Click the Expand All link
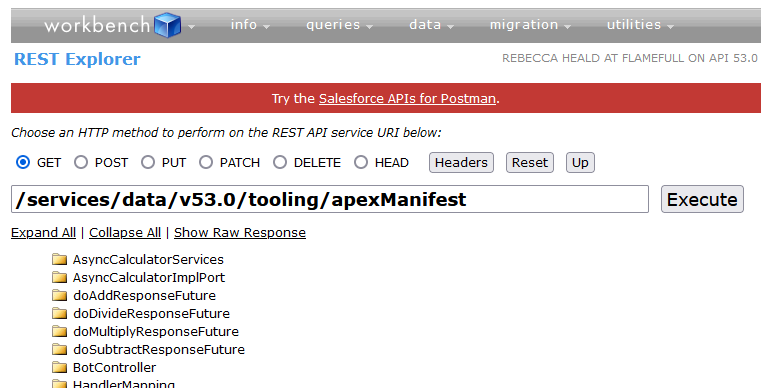Screen dimensions: 766x388 point(43,233)
